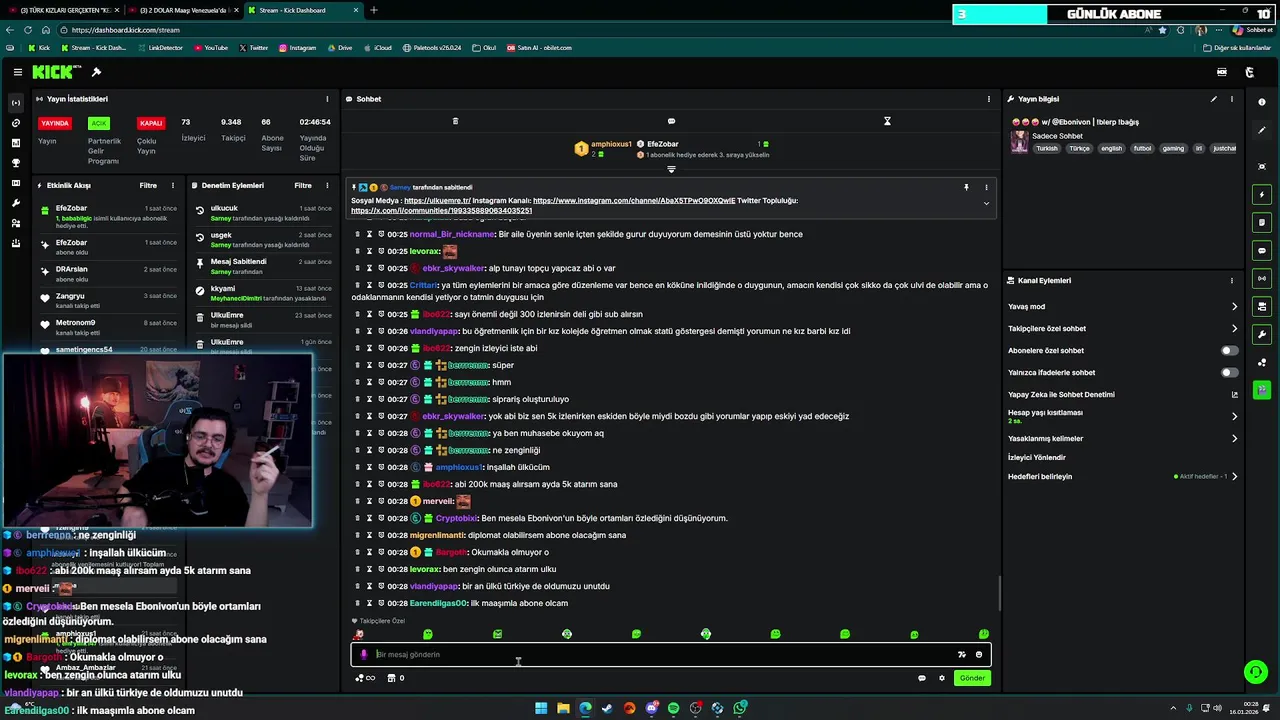Screen dimensions: 1280x720
Task: Open chat settings gear near Gönder
Action: [941, 678]
